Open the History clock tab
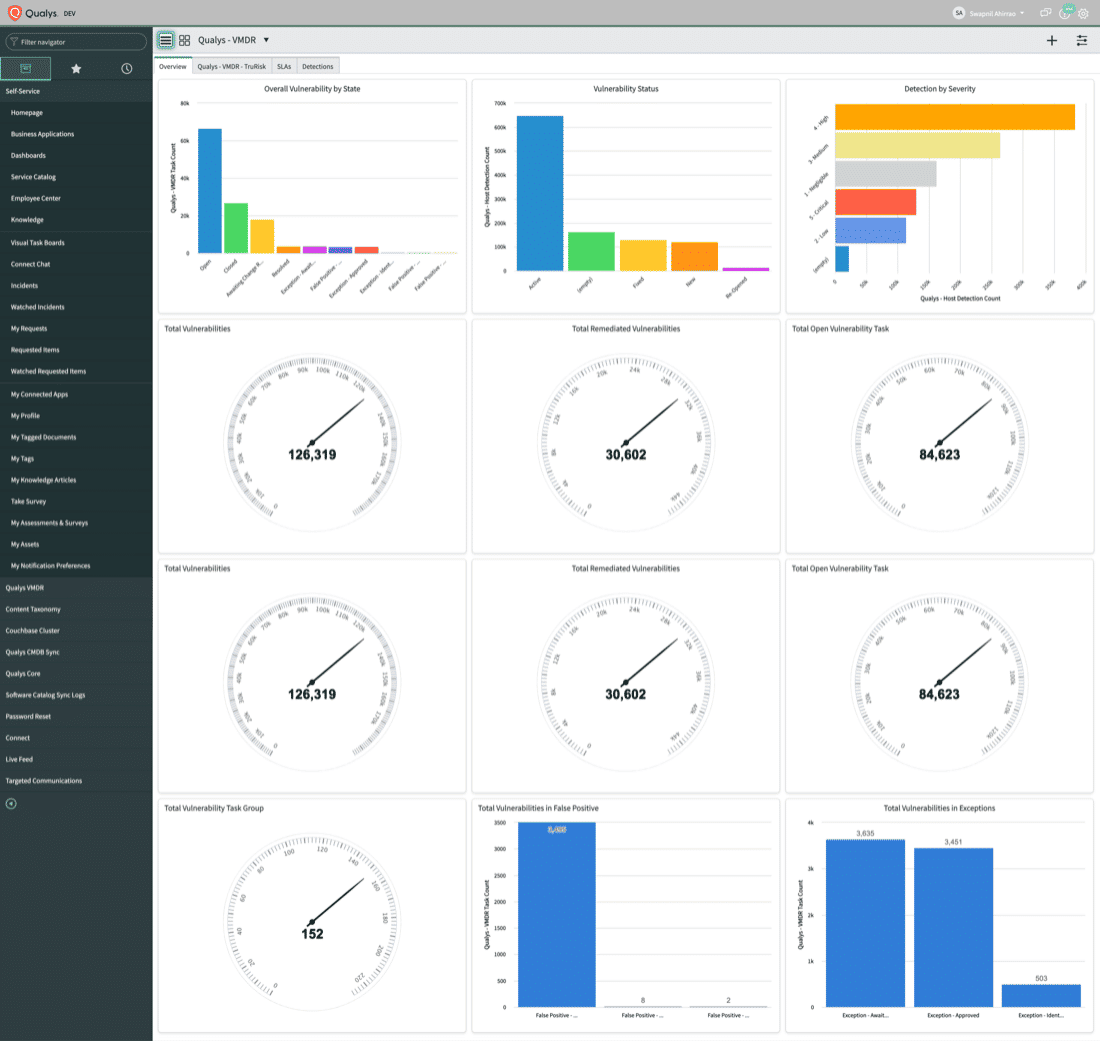 coord(127,69)
